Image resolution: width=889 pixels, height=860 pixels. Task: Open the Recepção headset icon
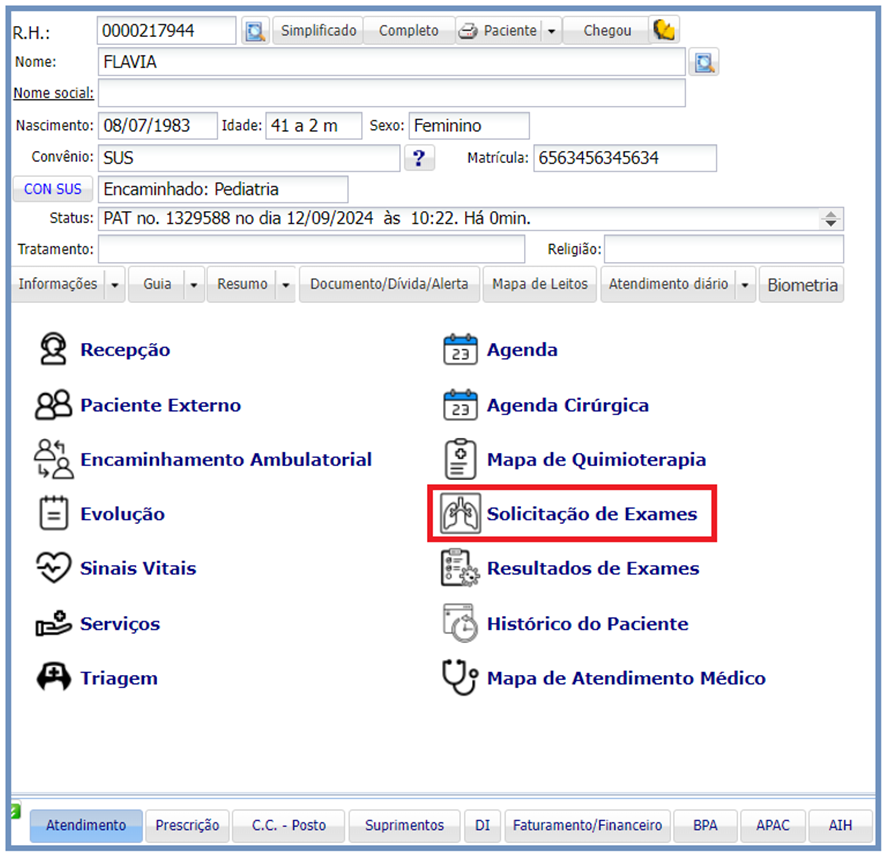(x=53, y=349)
